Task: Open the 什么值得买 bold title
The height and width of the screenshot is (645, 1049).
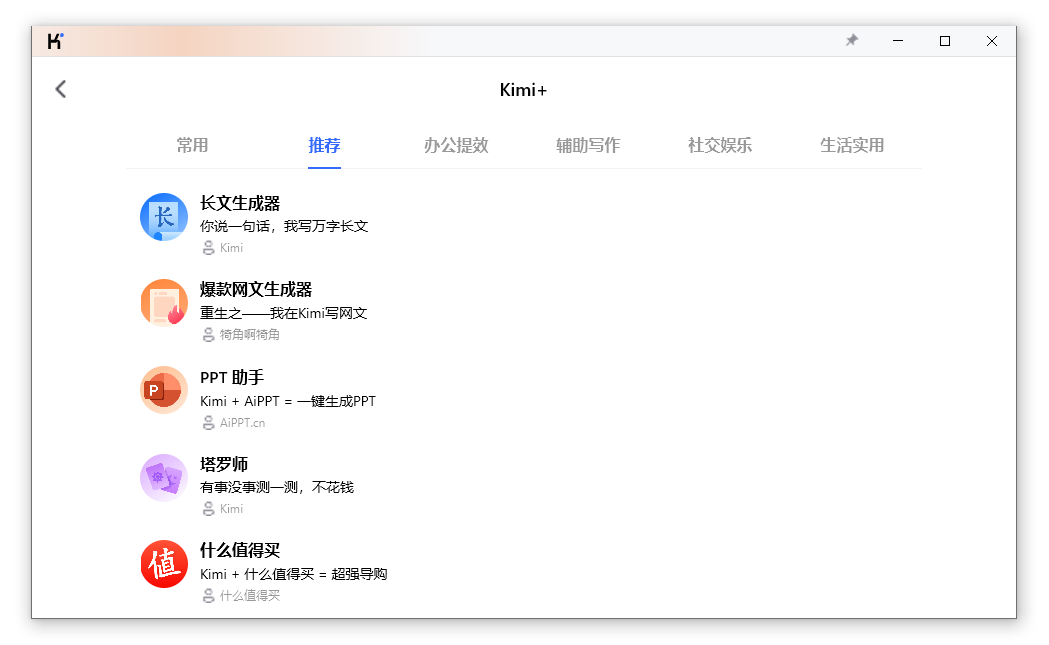Action: click(240, 551)
